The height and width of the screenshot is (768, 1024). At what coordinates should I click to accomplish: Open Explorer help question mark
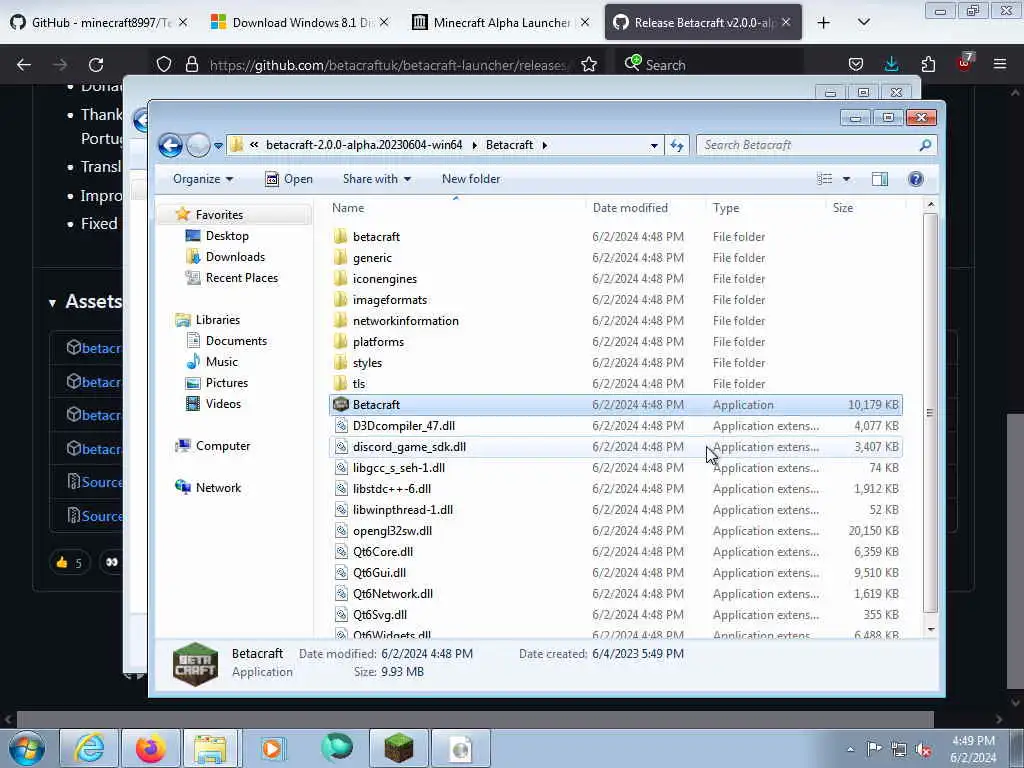[x=916, y=179]
